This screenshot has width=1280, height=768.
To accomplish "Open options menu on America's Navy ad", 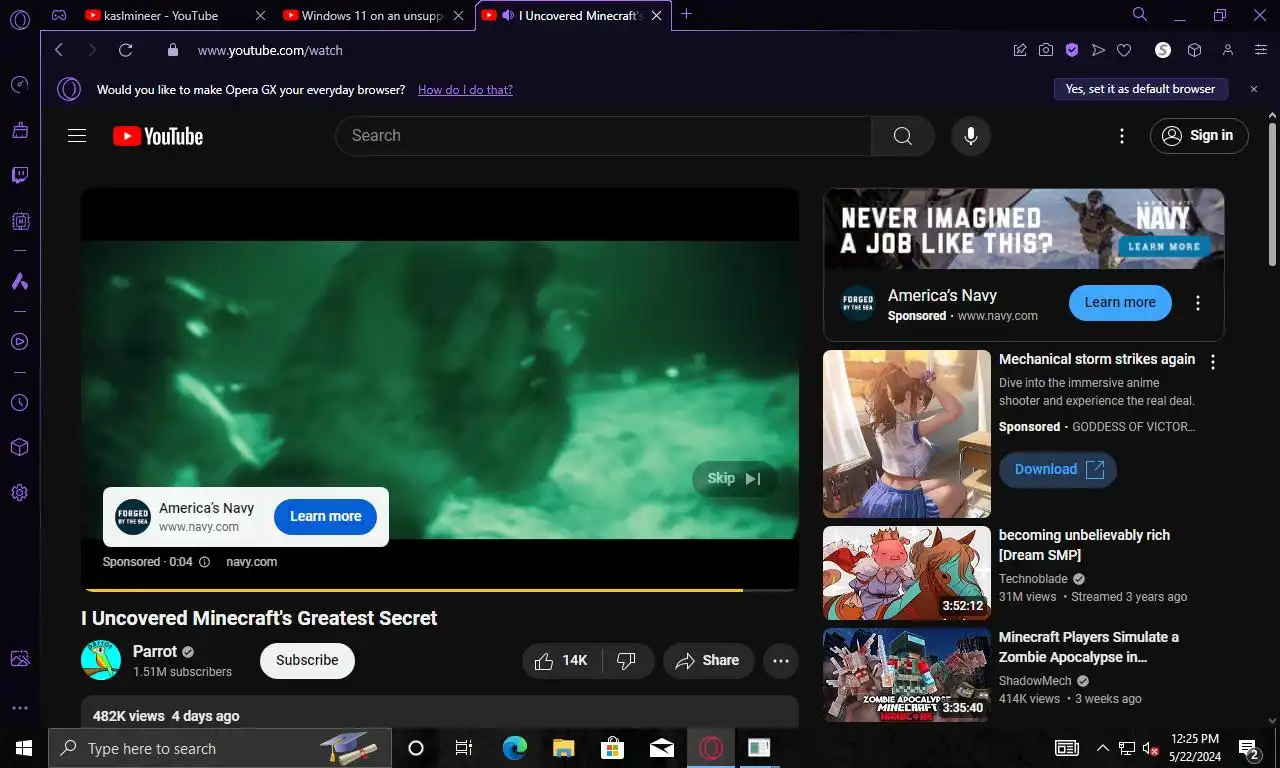I will pyautogui.click(x=1198, y=303).
